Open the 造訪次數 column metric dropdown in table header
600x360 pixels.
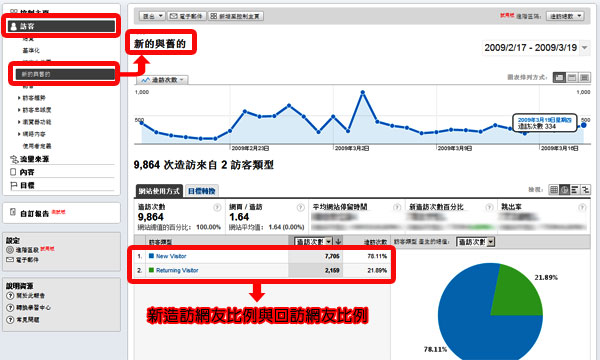(313, 242)
